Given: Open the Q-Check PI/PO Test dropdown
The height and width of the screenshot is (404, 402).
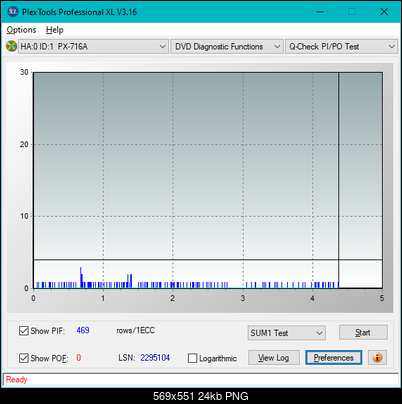Looking at the screenshot, I should tap(341, 47).
